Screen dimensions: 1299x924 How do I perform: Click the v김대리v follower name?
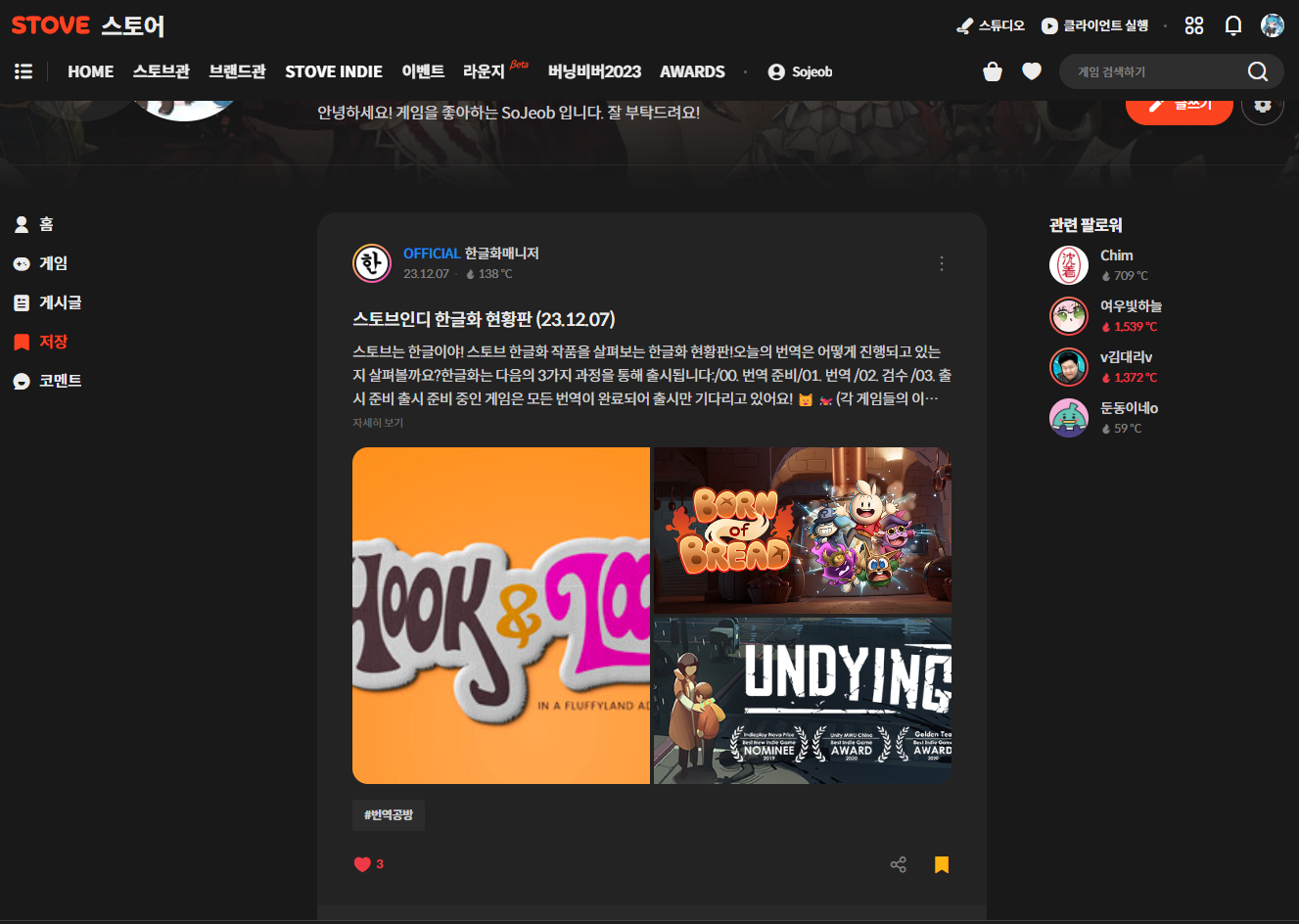point(1126,357)
